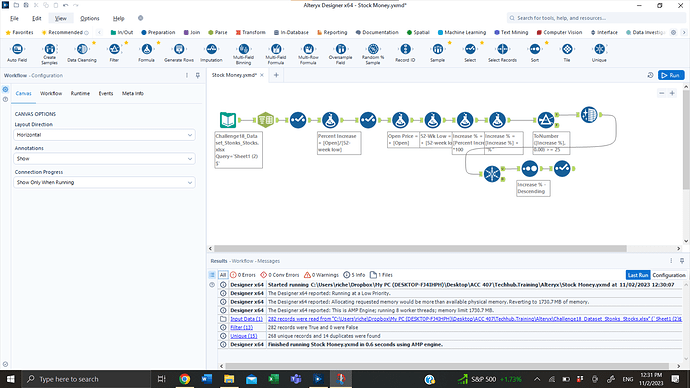This screenshot has width=690, height=388.
Task: Select the Unique node on canvas
Action: click(x=492, y=174)
